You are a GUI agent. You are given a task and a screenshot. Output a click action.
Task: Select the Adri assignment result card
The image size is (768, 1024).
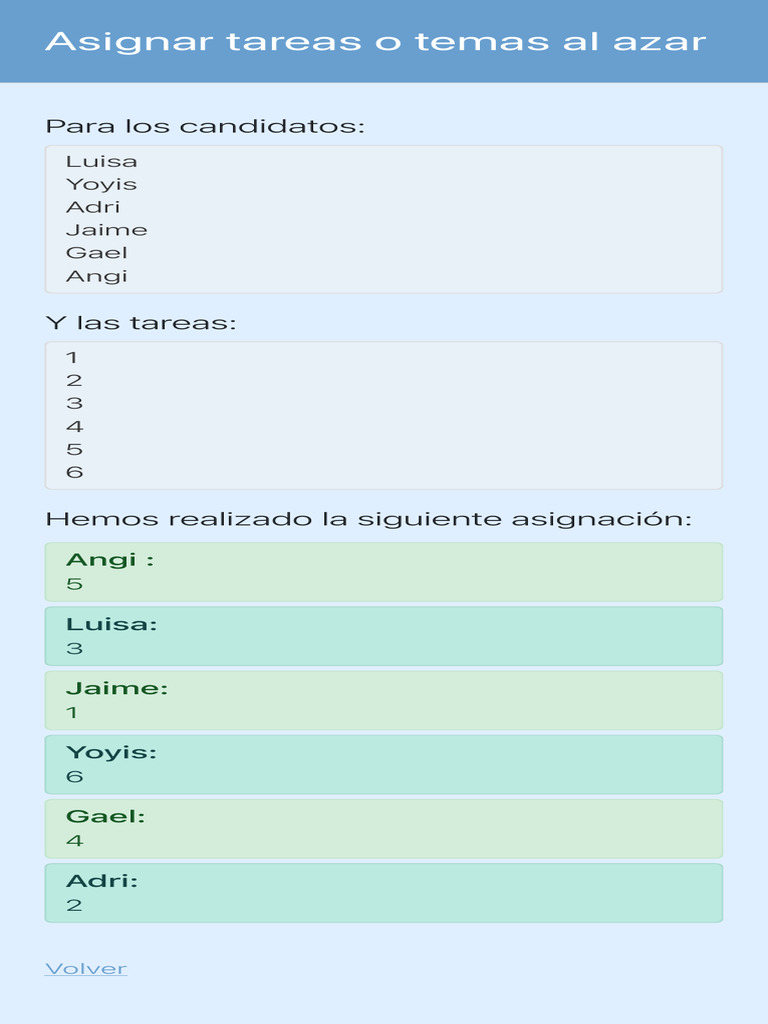383,893
